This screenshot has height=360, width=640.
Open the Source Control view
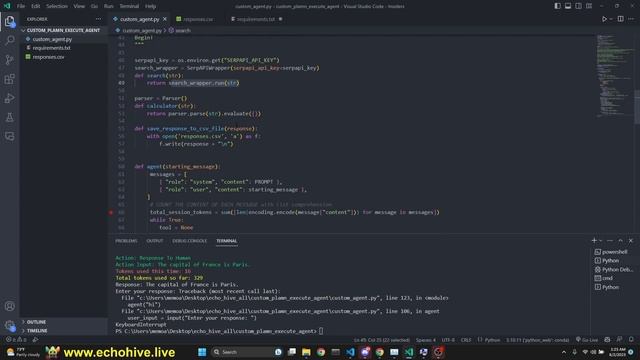coord(9,60)
